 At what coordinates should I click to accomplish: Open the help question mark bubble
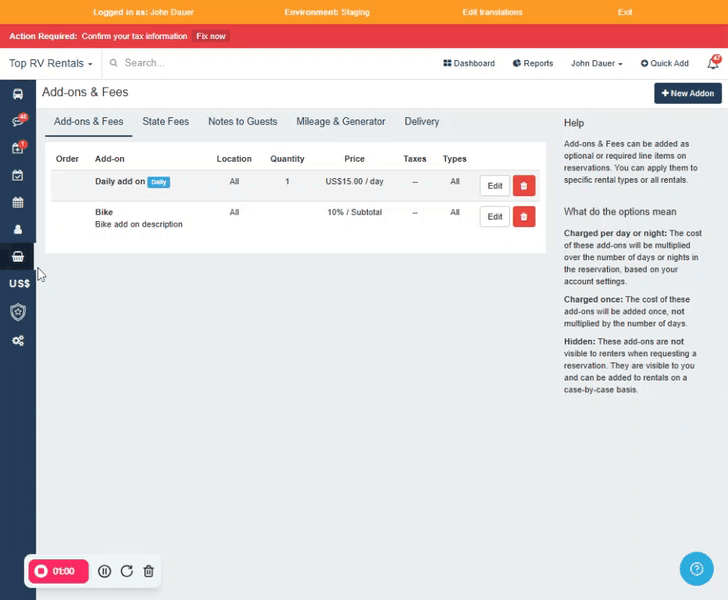click(x=696, y=568)
